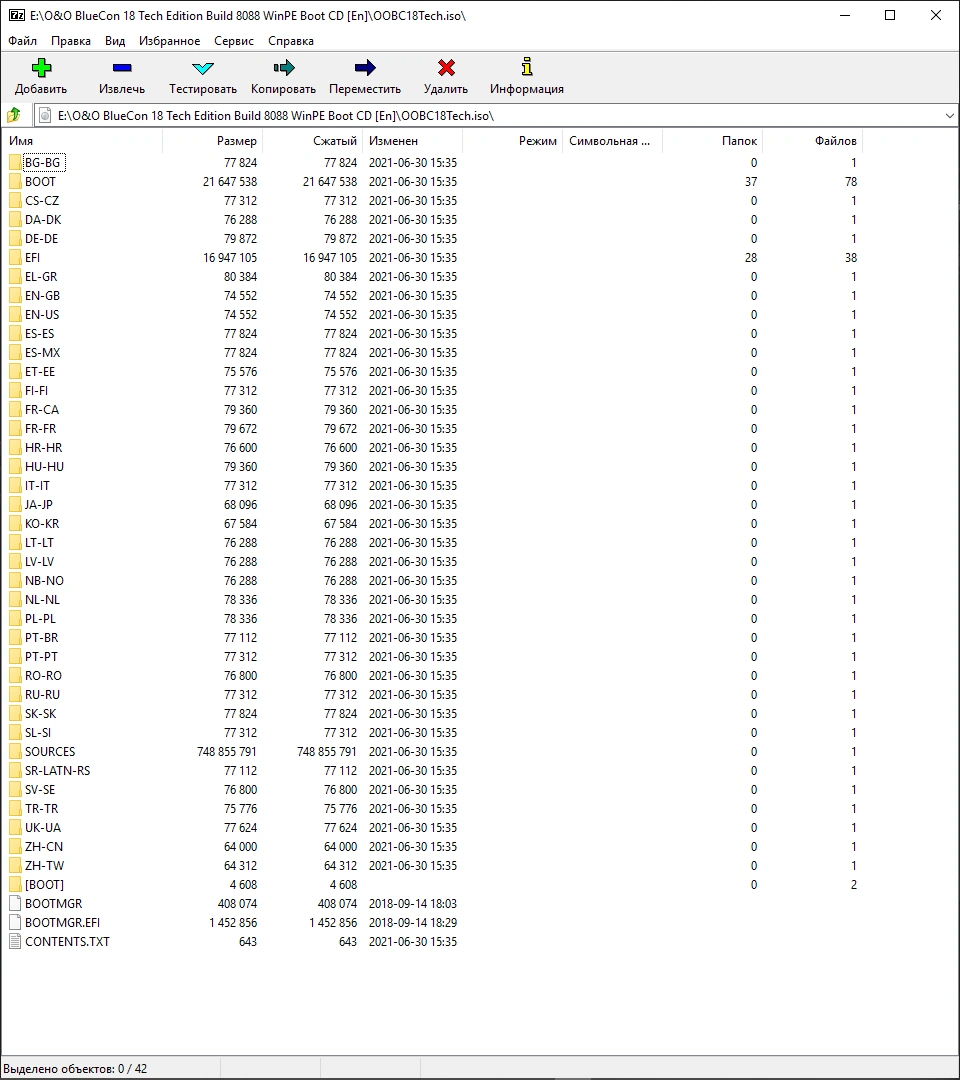Click the SOURCES size 748 855 791
Viewport: 960px width, 1080px height.
pos(227,751)
